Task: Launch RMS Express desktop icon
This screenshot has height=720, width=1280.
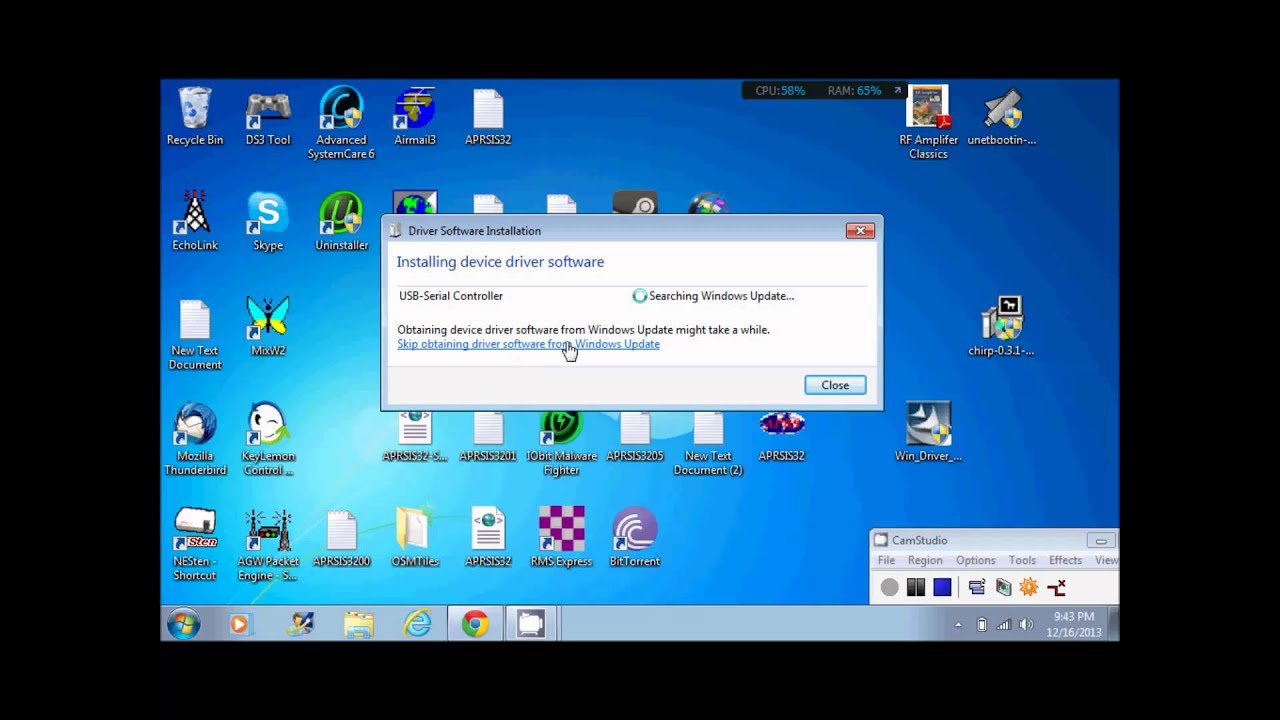Action: [561, 538]
